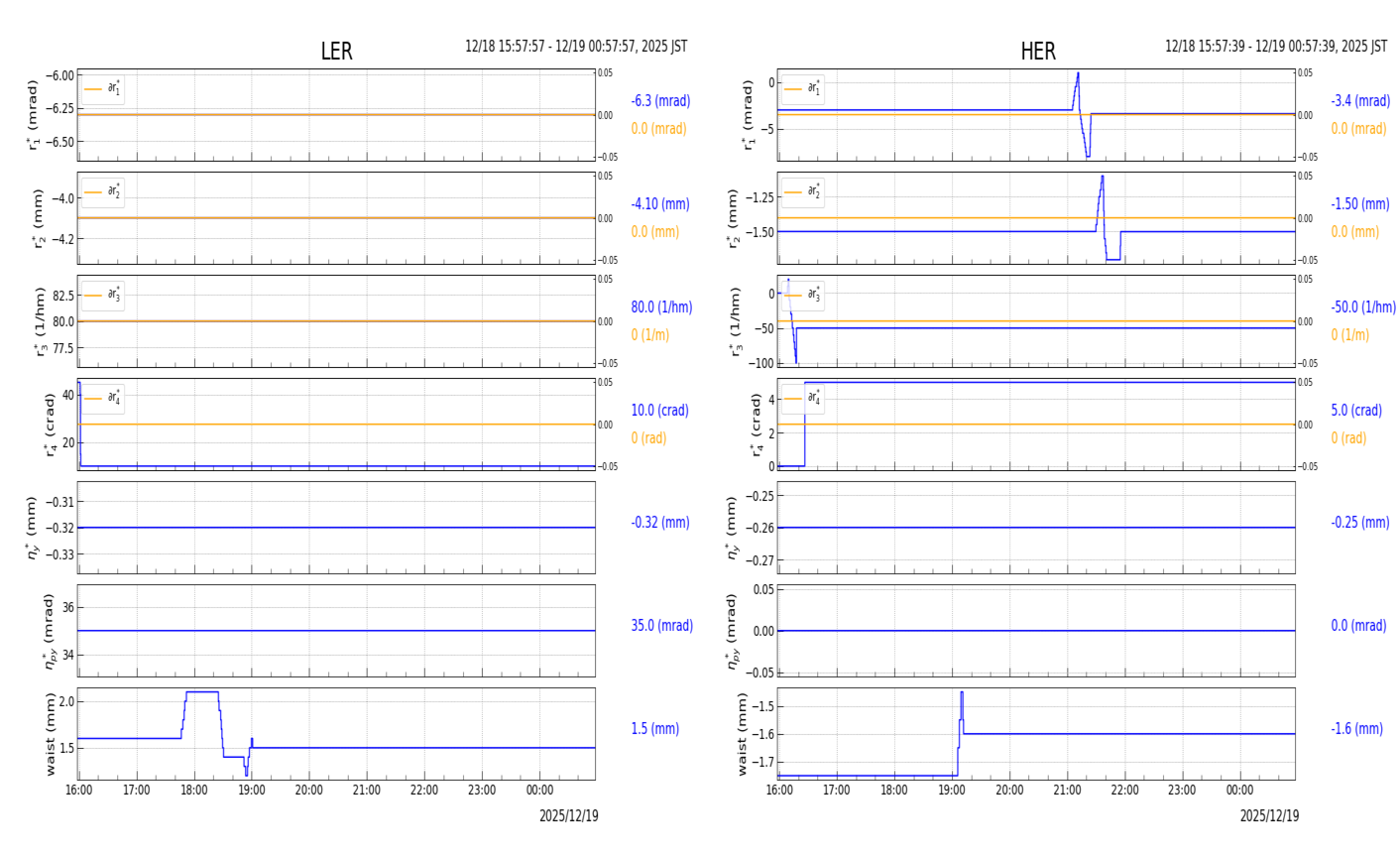The height and width of the screenshot is (857, 1400).
Task: Click the 16:00 tick on the HER time axis
Action: coord(779,791)
